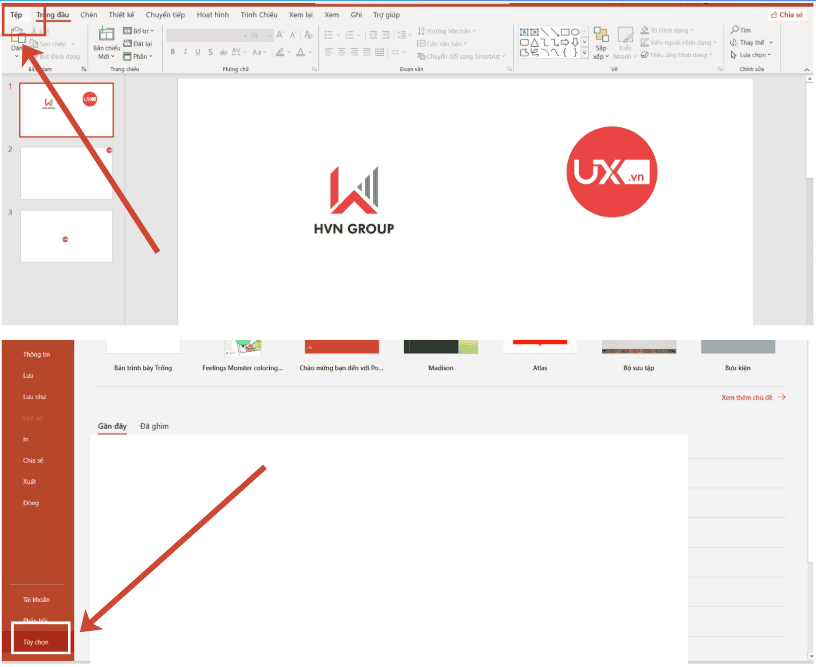Select slide 2 thumbnail in the panel

(x=66, y=172)
